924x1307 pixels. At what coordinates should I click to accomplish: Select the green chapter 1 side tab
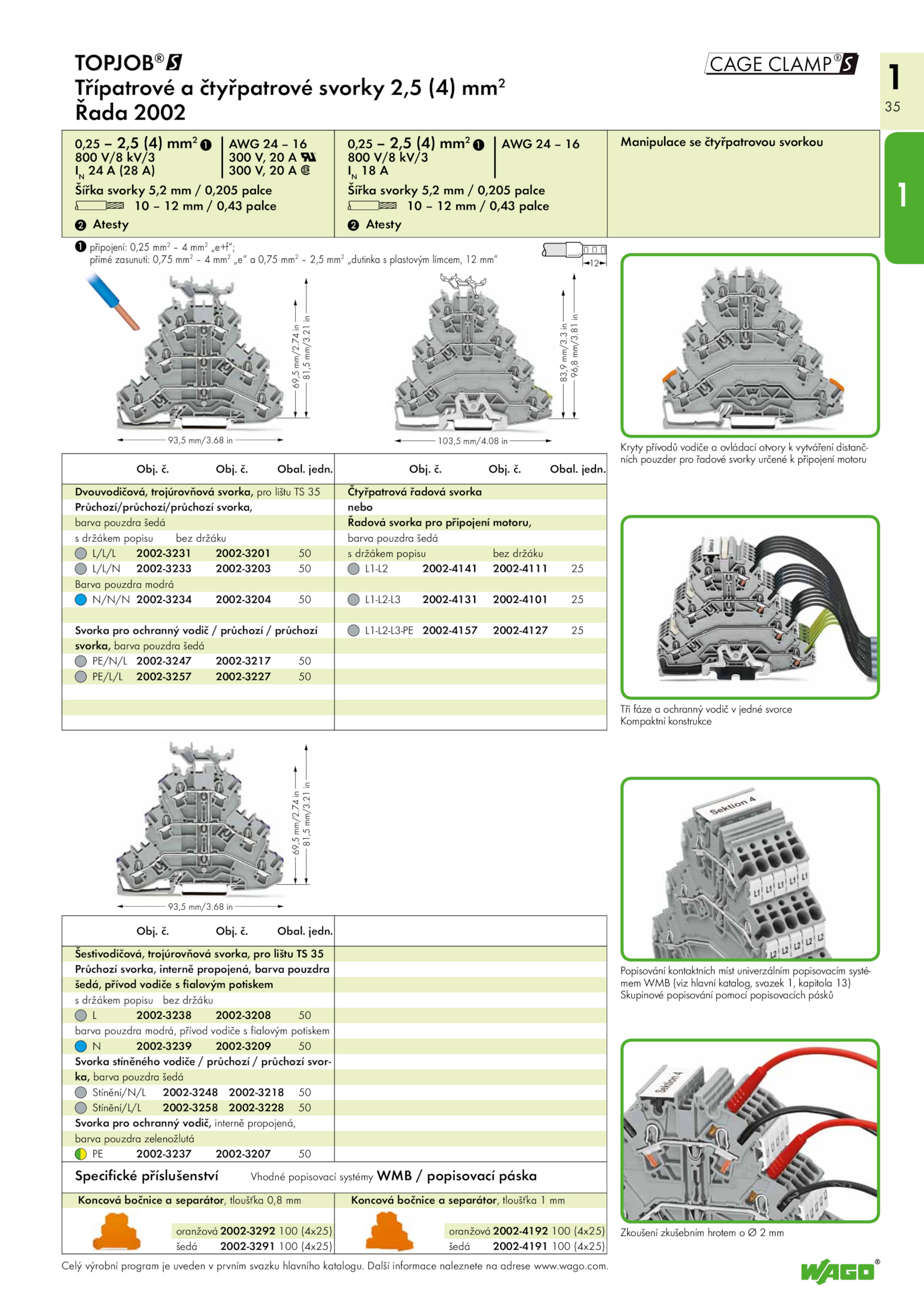point(904,198)
